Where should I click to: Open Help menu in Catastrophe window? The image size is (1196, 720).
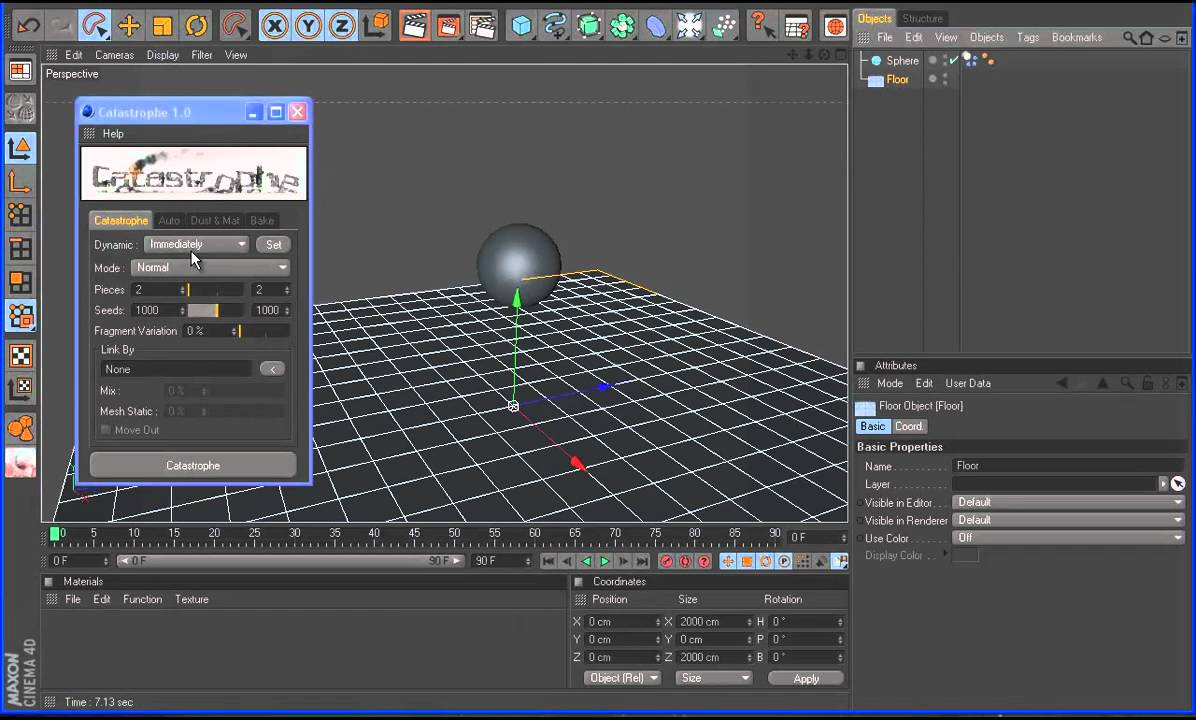(x=113, y=133)
